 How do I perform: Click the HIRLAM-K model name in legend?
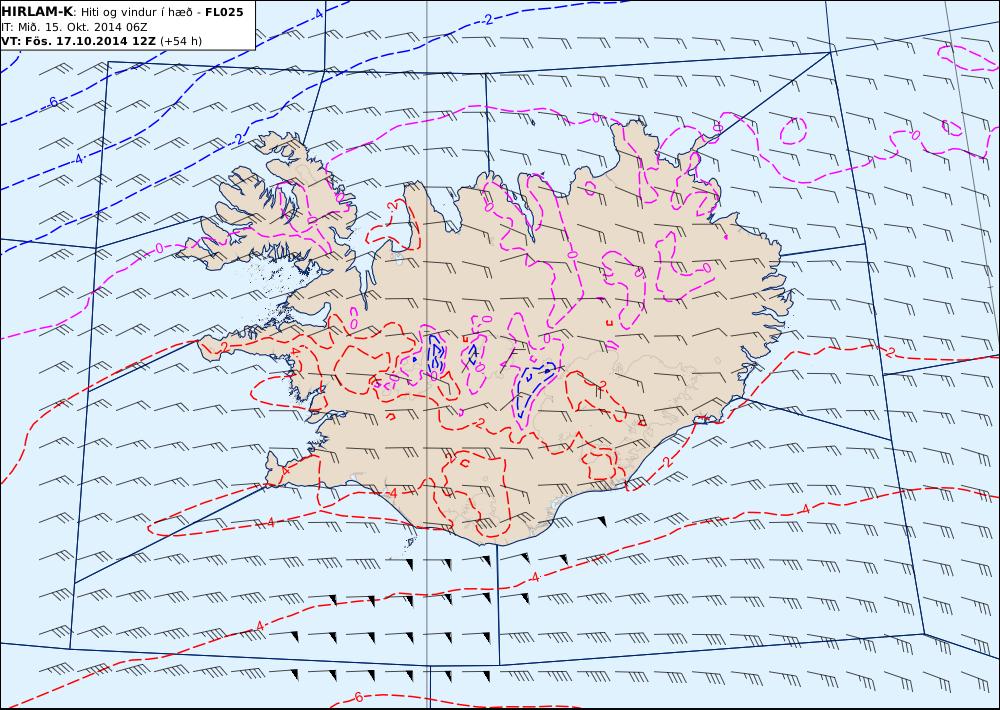(x=37, y=12)
